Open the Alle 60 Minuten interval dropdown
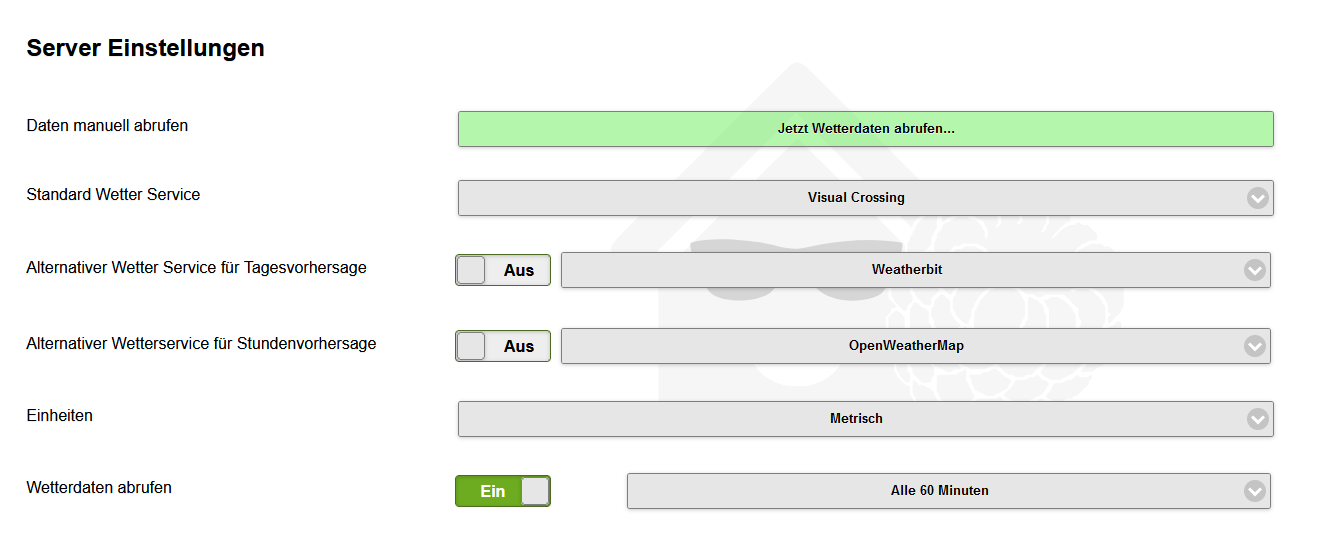1328x547 pixels. [938, 491]
